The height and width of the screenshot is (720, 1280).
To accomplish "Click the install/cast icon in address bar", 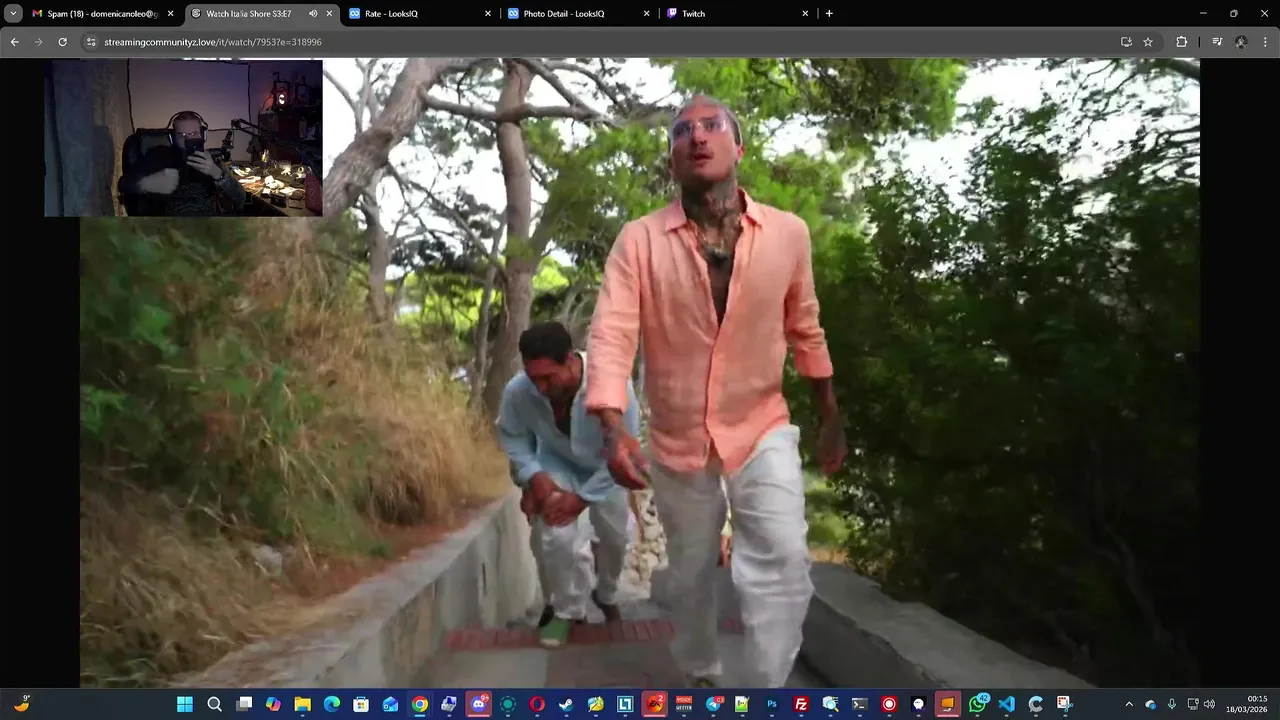I will [x=1126, y=42].
